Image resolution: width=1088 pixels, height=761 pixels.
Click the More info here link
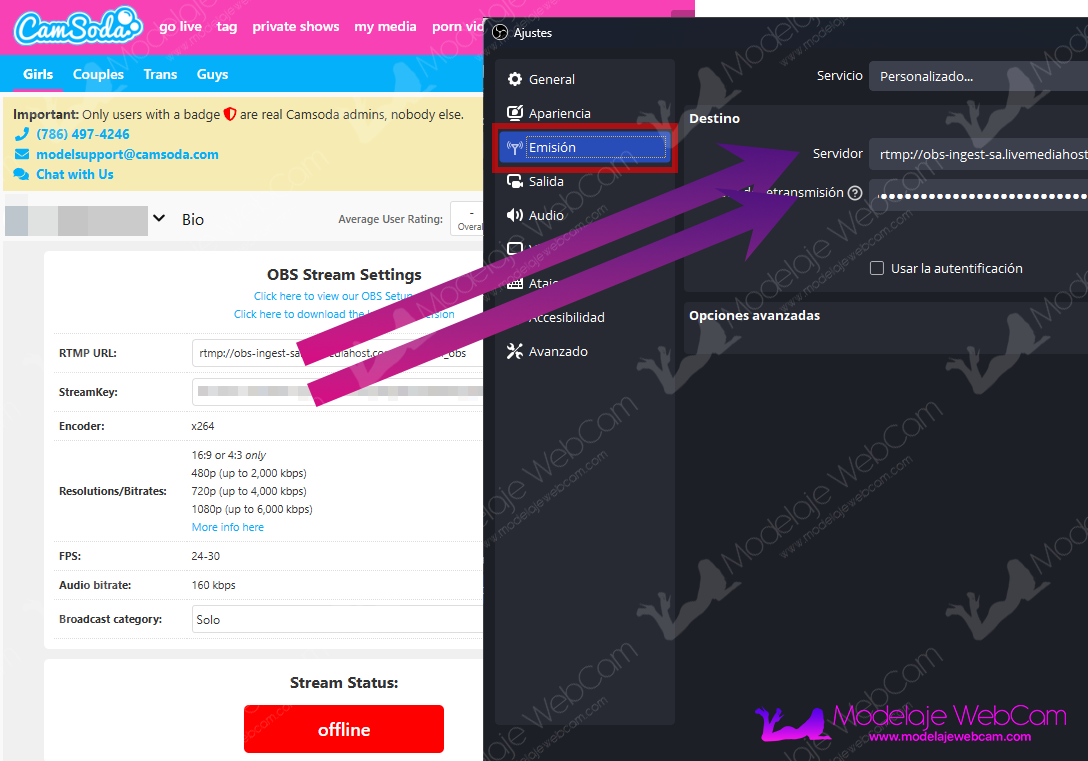coord(228,527)
